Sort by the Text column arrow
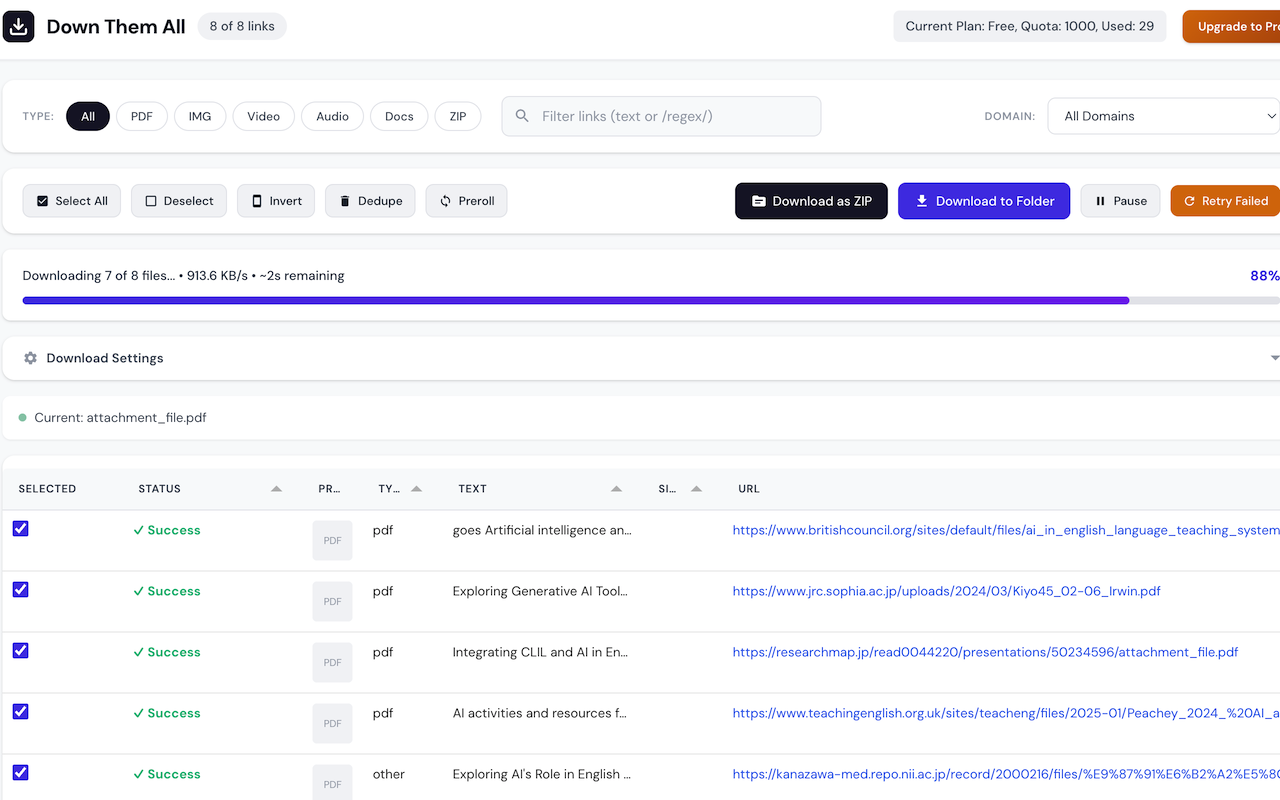The height and width of the screenshot is (800, 1280). 616,489
